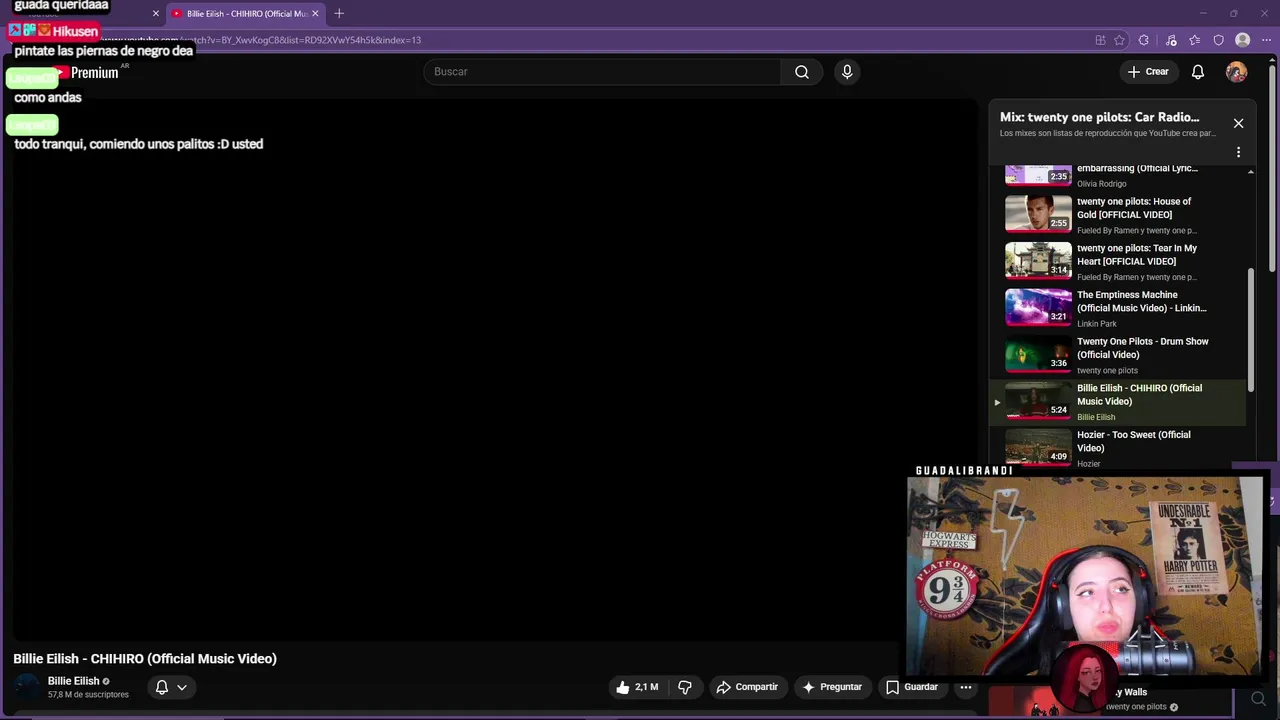
Task: Click 'The Emptiness Machine' title text
Action: [1141, 301]
